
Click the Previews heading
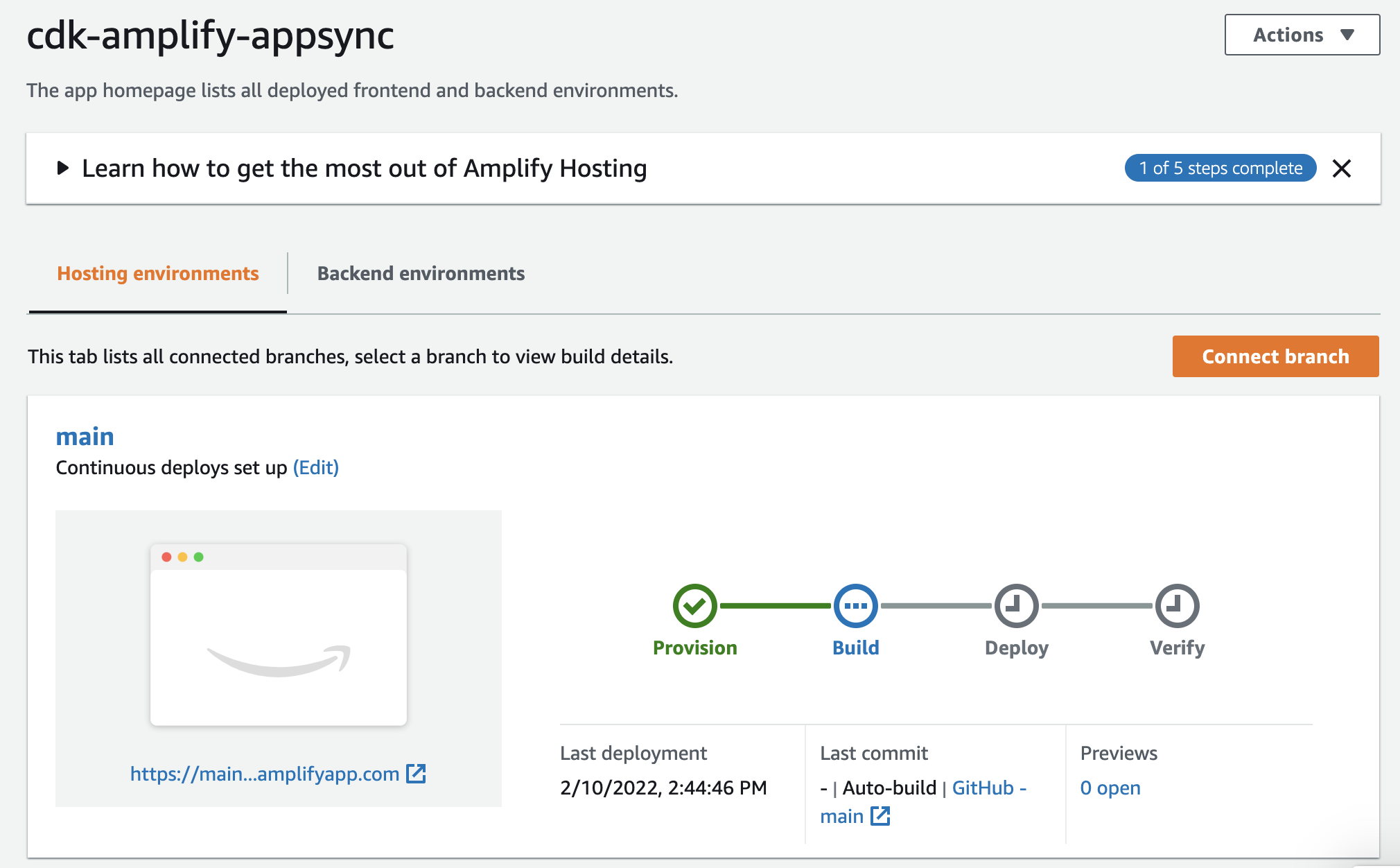tap(1119, 753)
